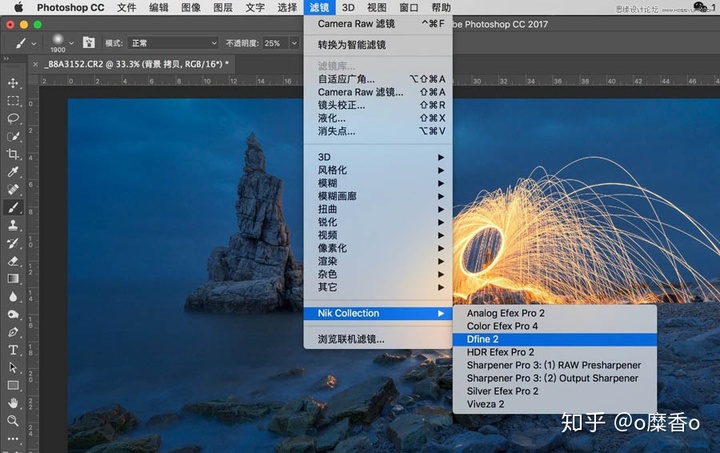Choose 转换为智能滤镜

[378, 45]
